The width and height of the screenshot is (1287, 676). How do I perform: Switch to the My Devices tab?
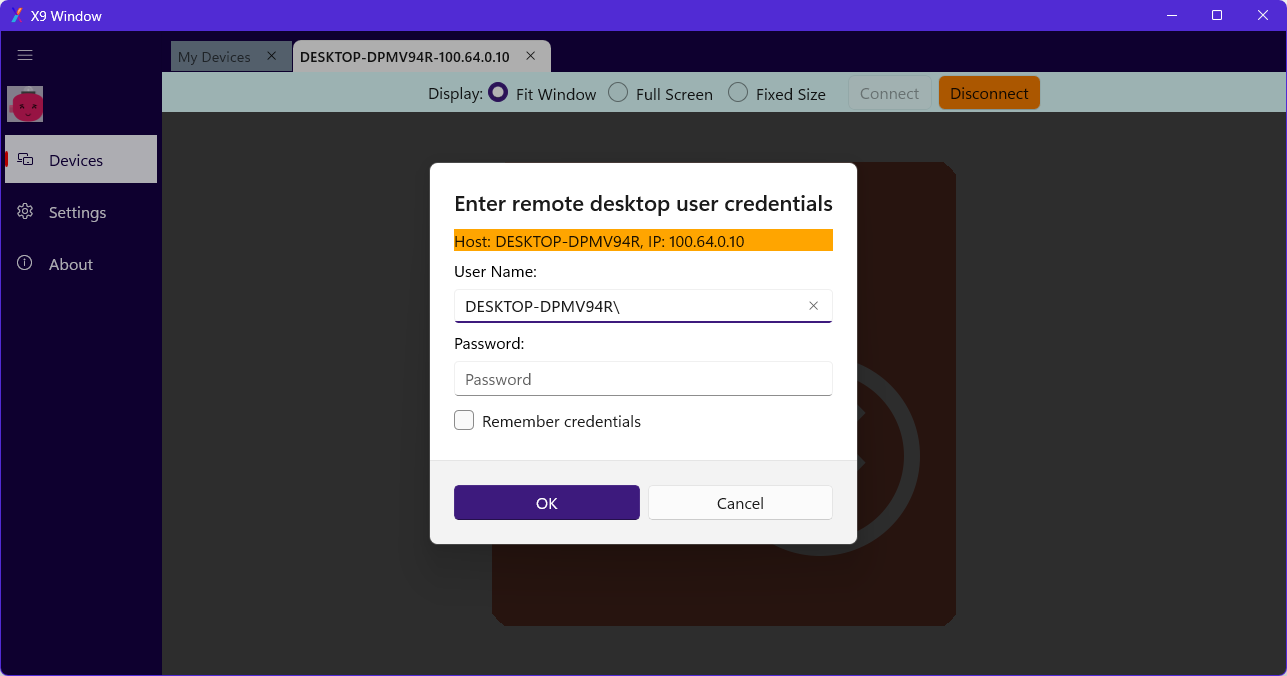214,57
